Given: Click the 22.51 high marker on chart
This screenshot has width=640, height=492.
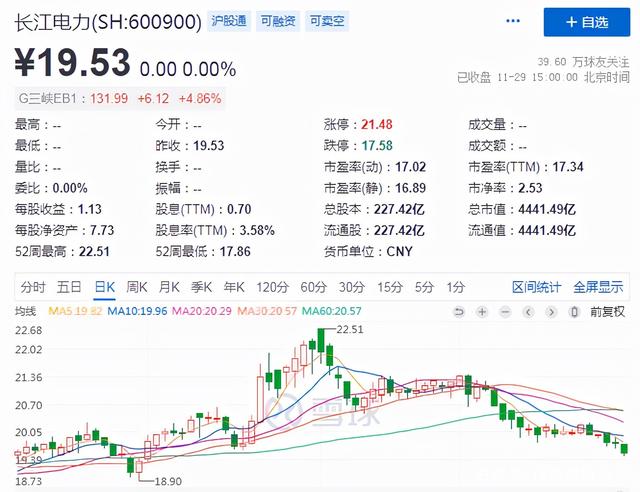Looking at the screenshot, I should 350,329.
